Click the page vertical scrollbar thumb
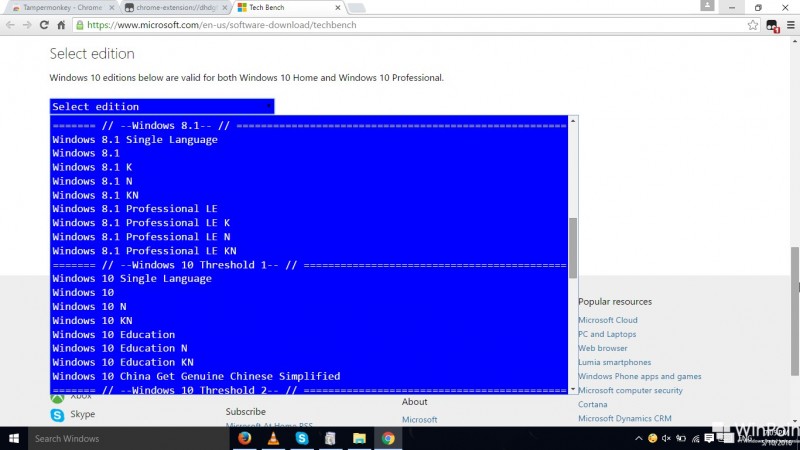The width and height of the screenshot is (800, 450). click(x=795, y=311)
